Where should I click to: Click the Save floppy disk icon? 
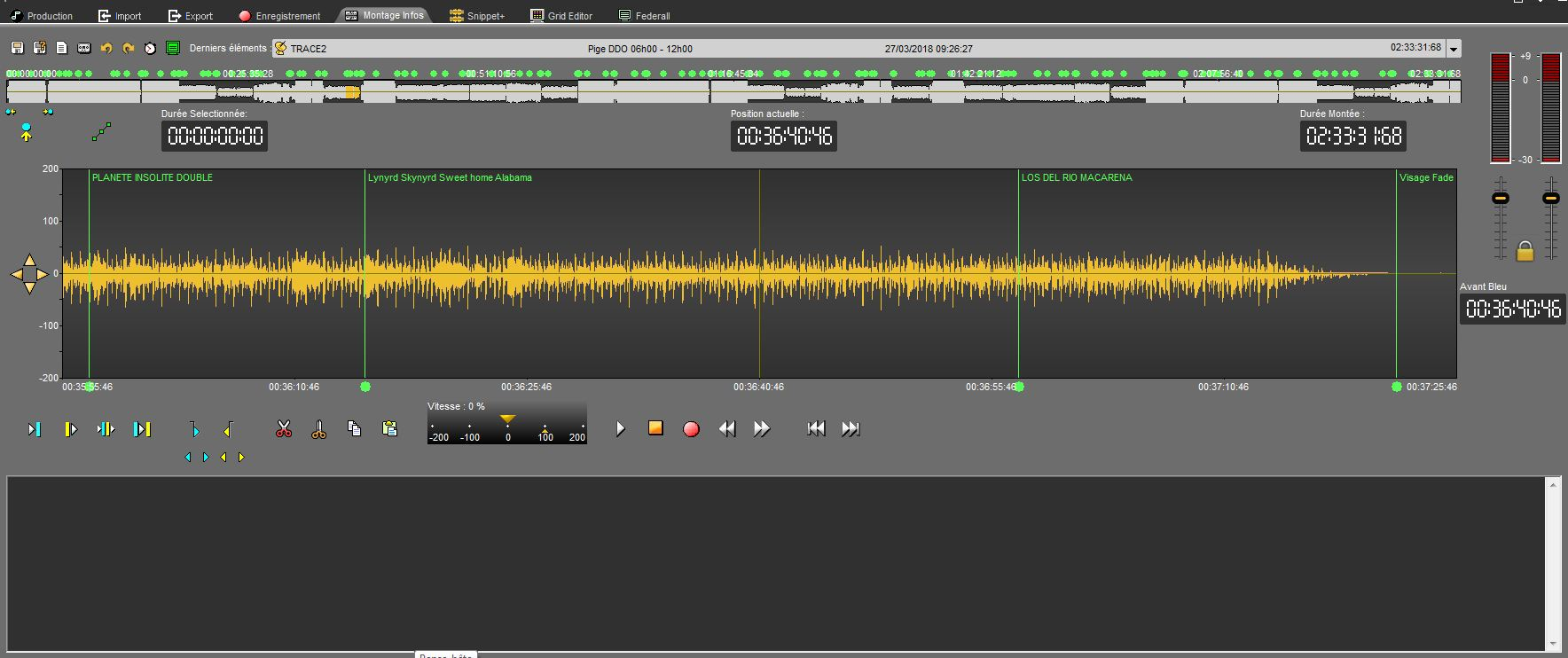(17, 48)
